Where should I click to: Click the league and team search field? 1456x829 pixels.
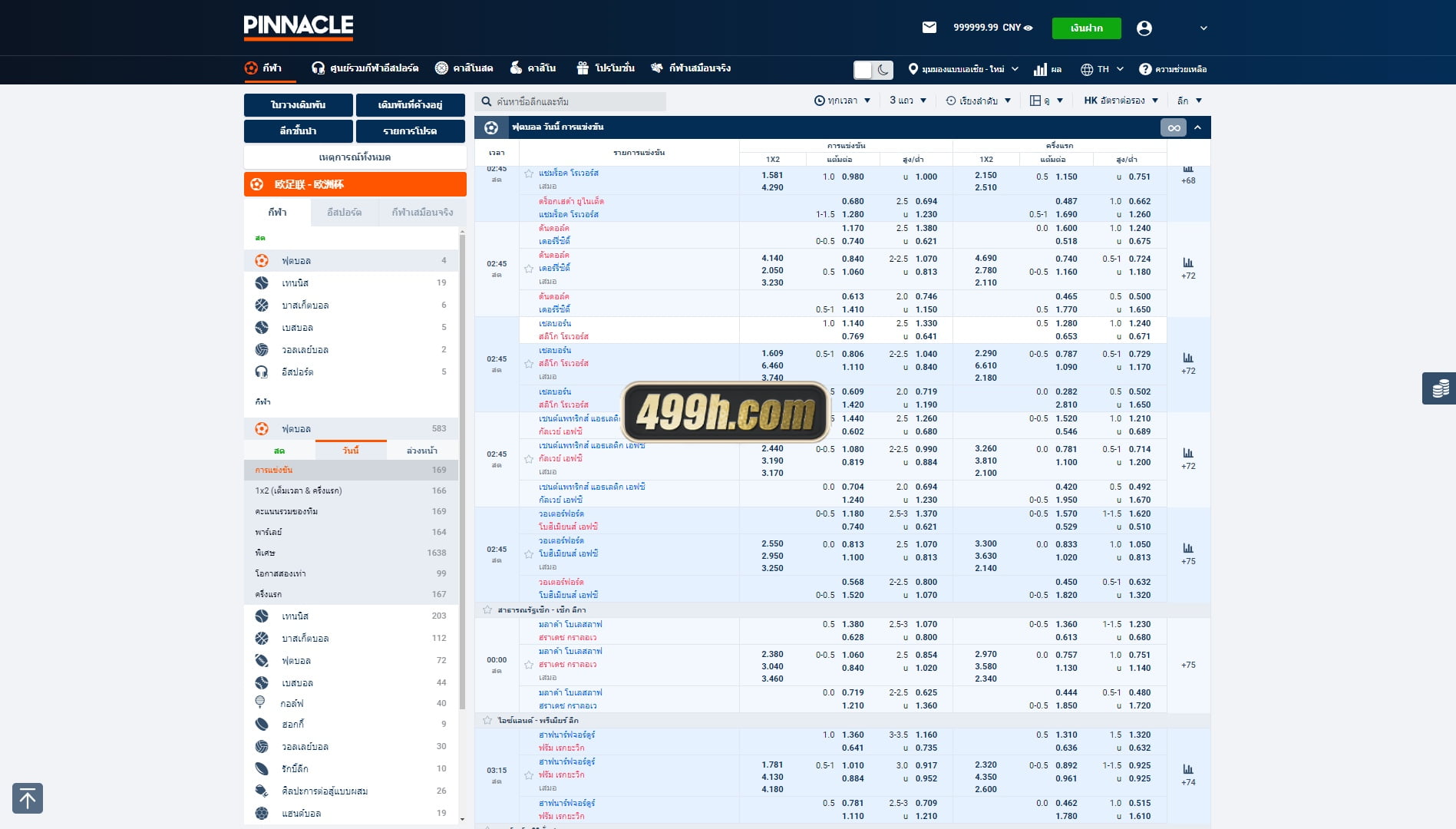tap(570, 101)
